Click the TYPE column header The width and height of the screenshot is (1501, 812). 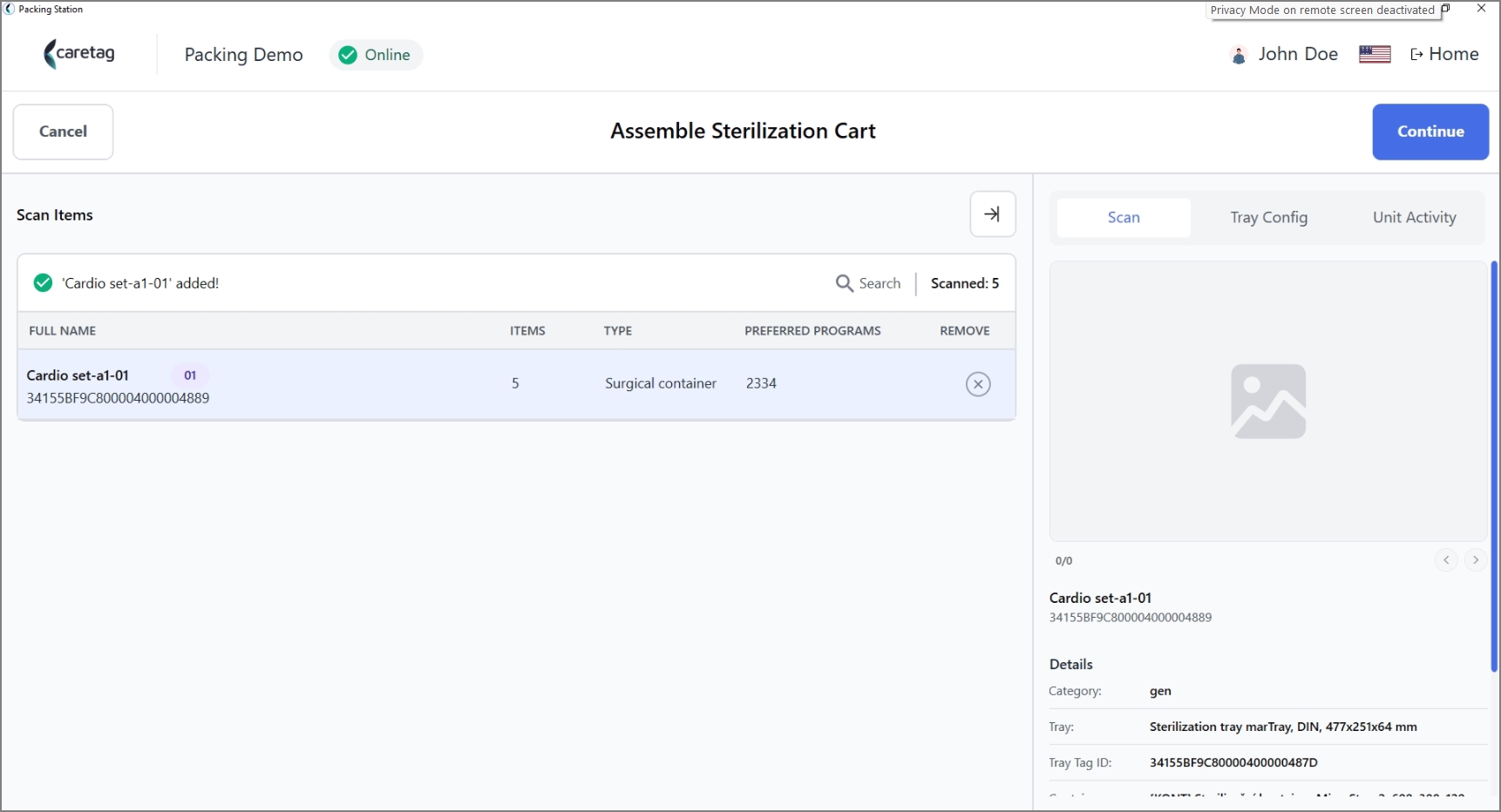[x=618, y=331]
